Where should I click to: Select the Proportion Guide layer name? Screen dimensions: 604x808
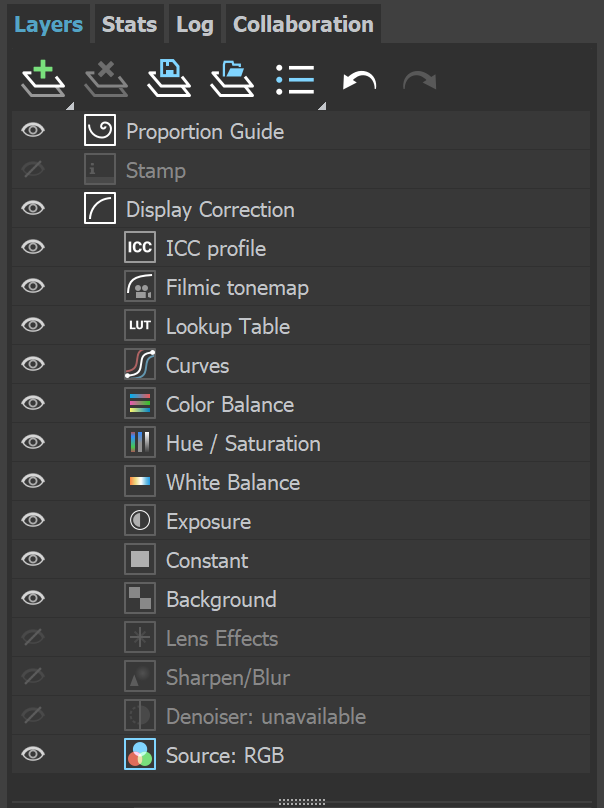coord(205,131)
